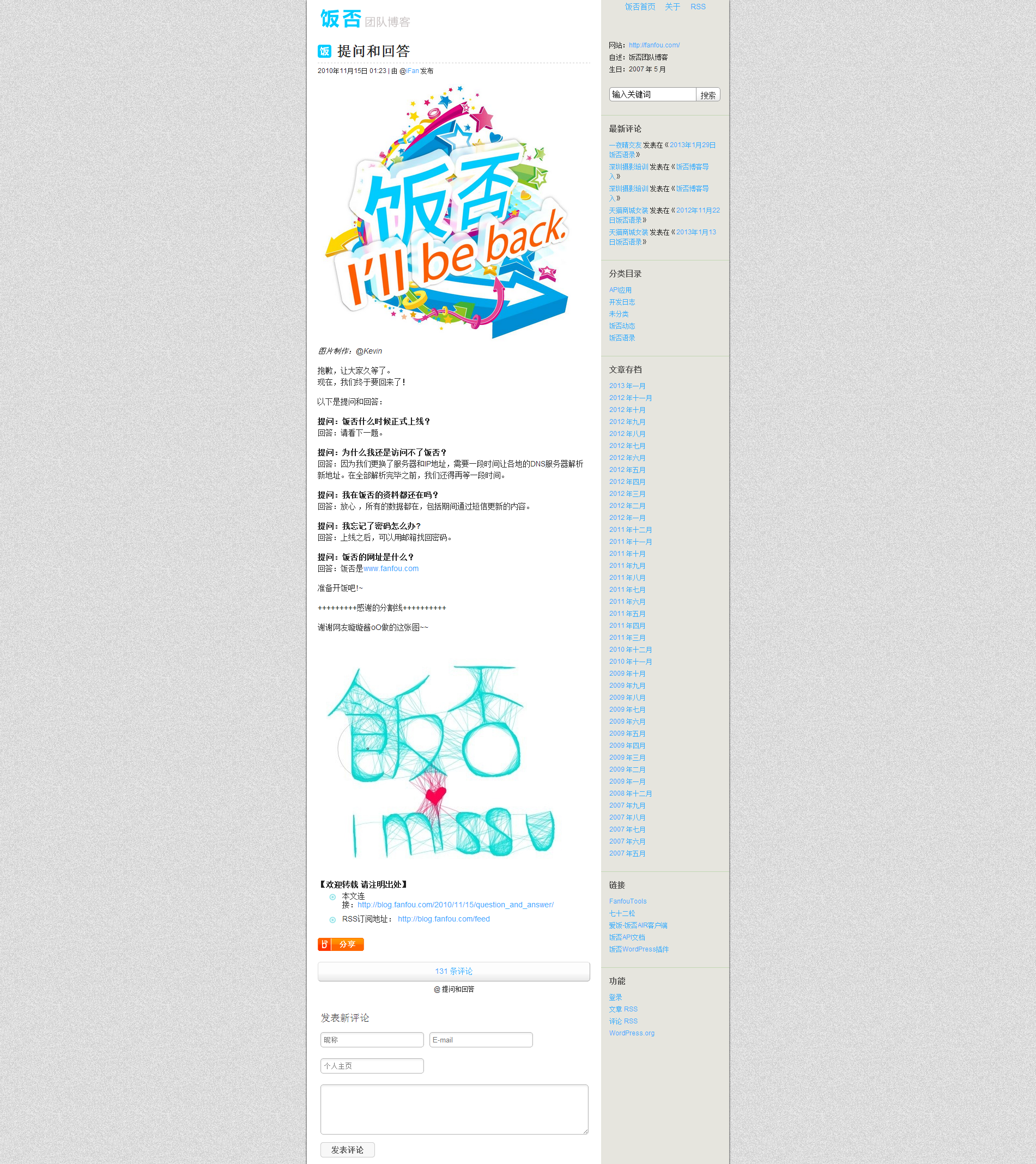1036x1164 pixels.
Task: Open the 2012 年六月 archive
Action: [x=627, y=457]
